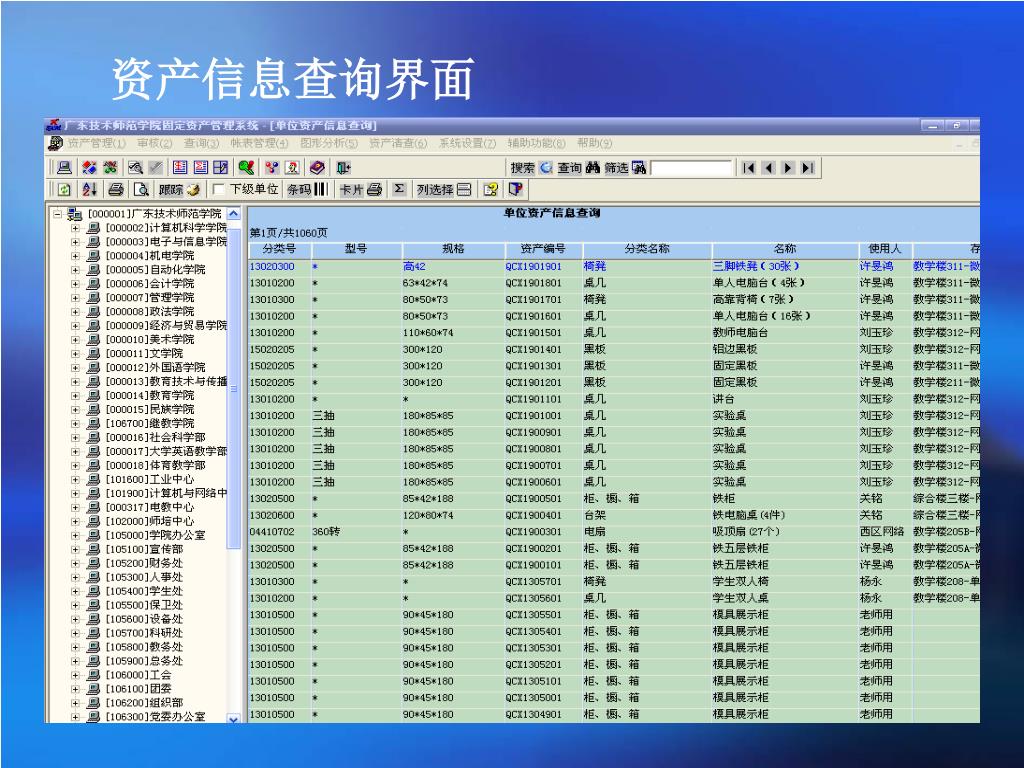The width and height of the screenshot is (1024, 768).
Task: Click the green refresh icon
Action: 64,189
